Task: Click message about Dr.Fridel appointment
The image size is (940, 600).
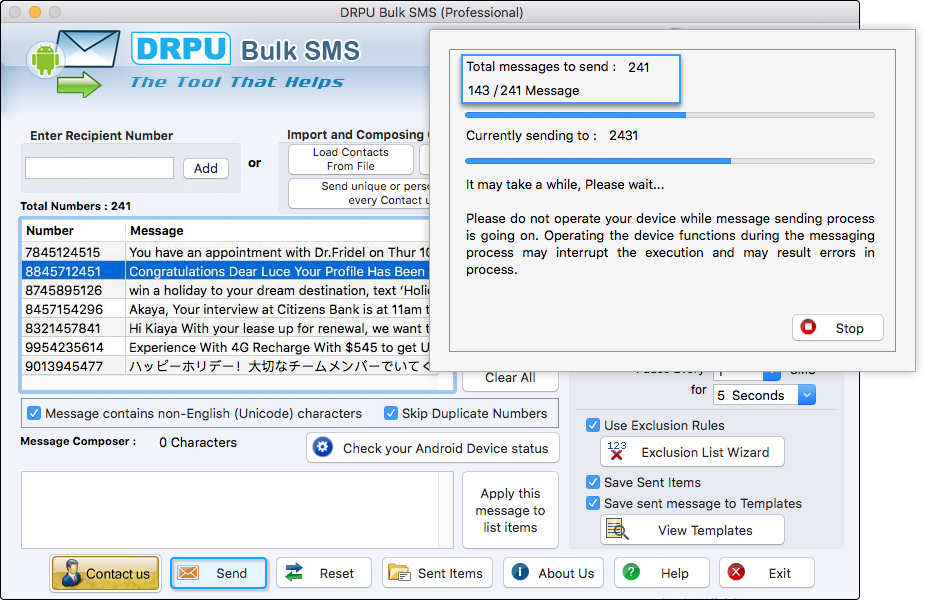Action: click(x=279, y=252)
